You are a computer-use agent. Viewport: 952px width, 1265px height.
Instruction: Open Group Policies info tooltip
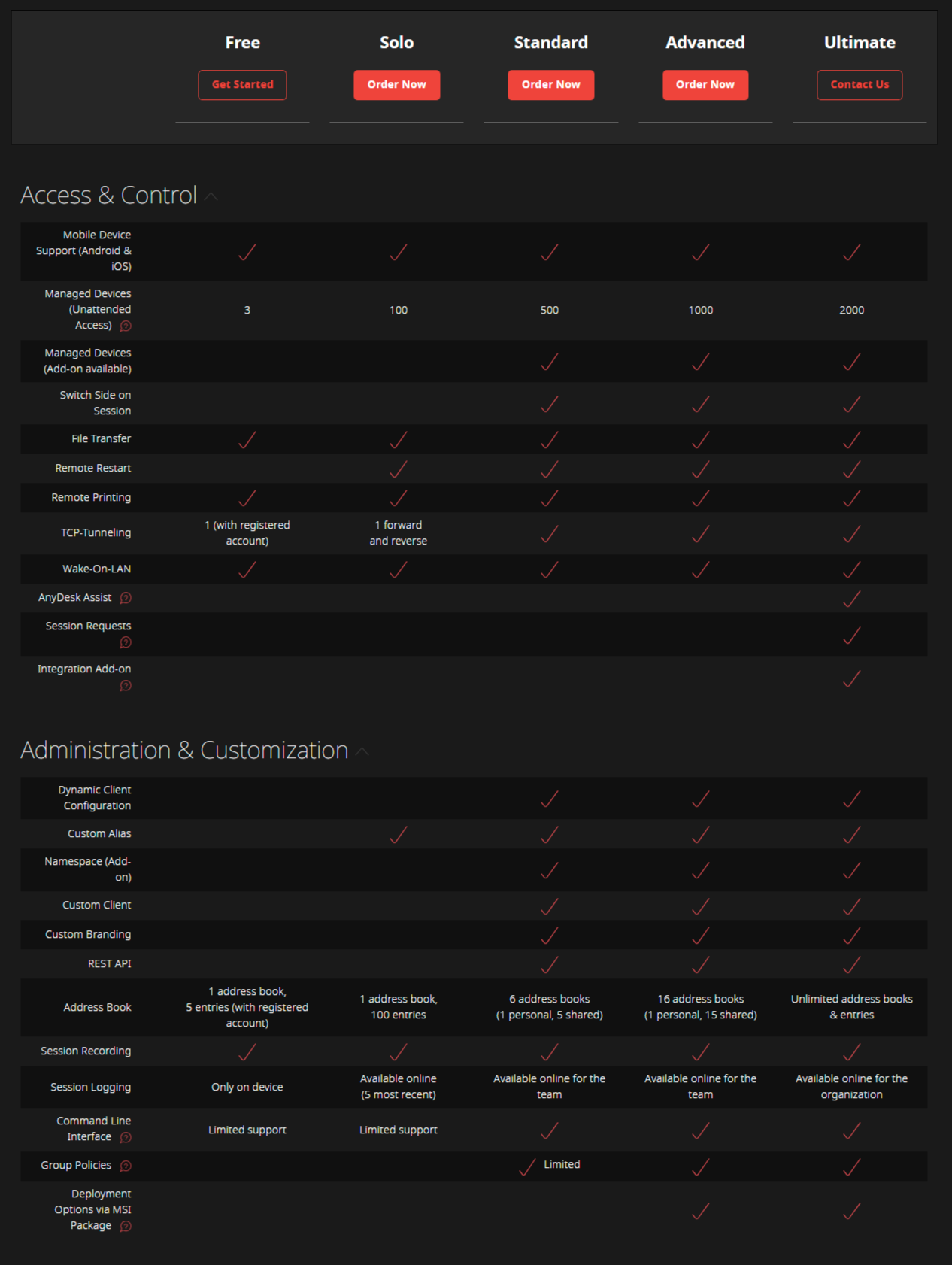click(x=126, y=1166)
